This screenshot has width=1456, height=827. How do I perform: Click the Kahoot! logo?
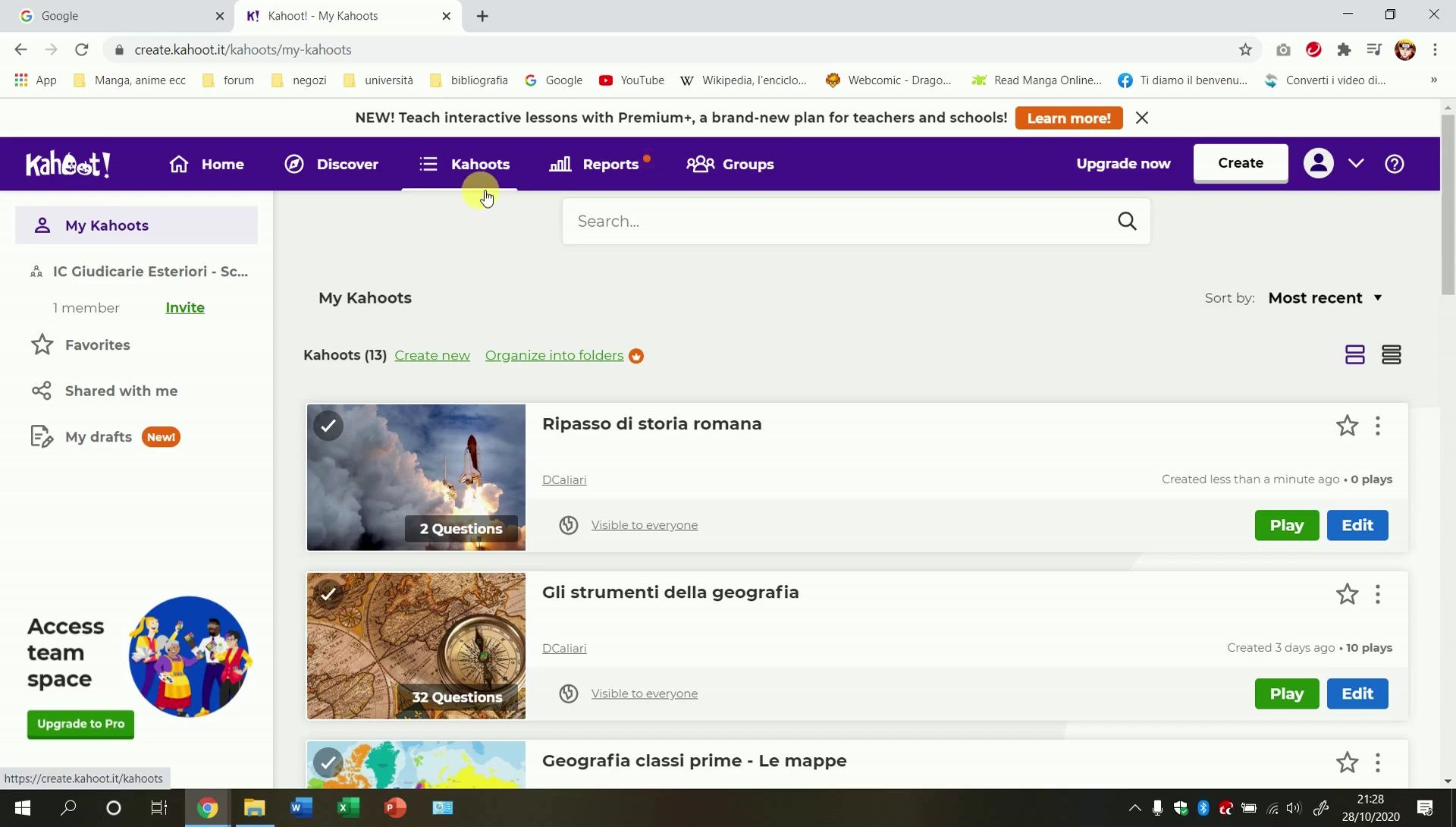68,164
